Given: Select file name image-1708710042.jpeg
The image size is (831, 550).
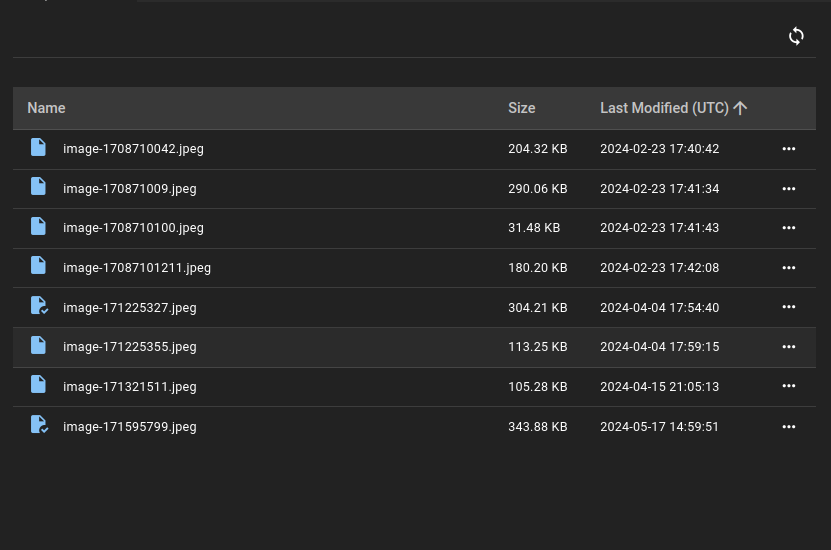Looking at the screenshot, I should pos(134,149).
